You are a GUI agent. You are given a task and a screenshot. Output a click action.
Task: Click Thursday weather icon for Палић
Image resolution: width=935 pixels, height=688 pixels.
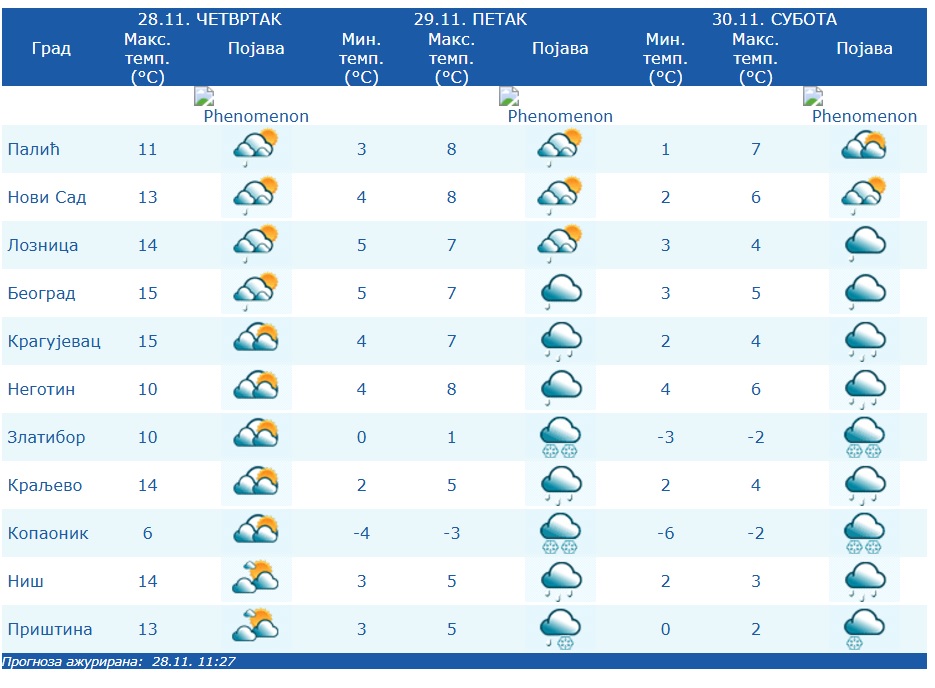255,150
